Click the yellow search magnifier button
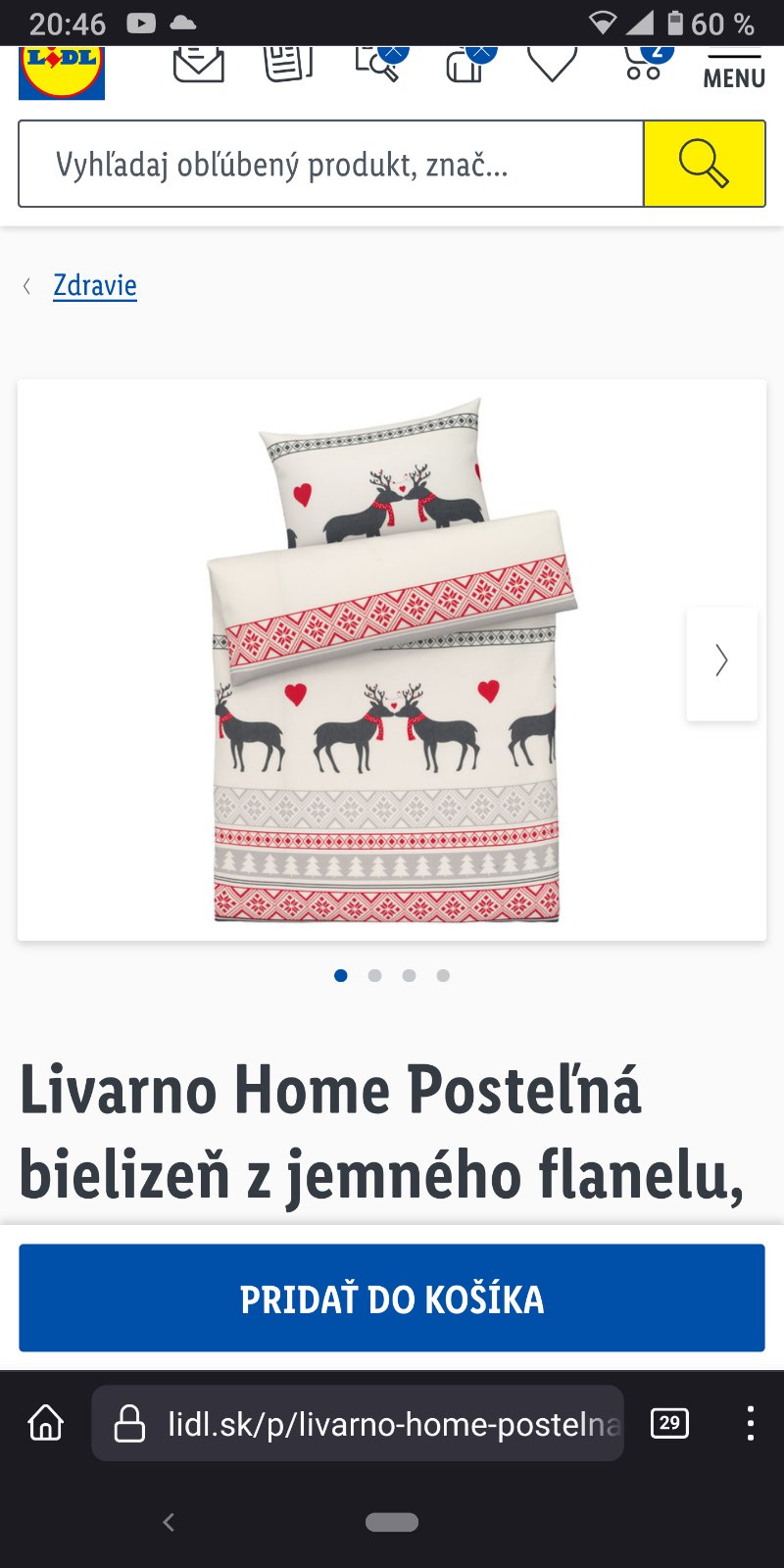This screenshot has height=1568, width=784. [705, 164]
